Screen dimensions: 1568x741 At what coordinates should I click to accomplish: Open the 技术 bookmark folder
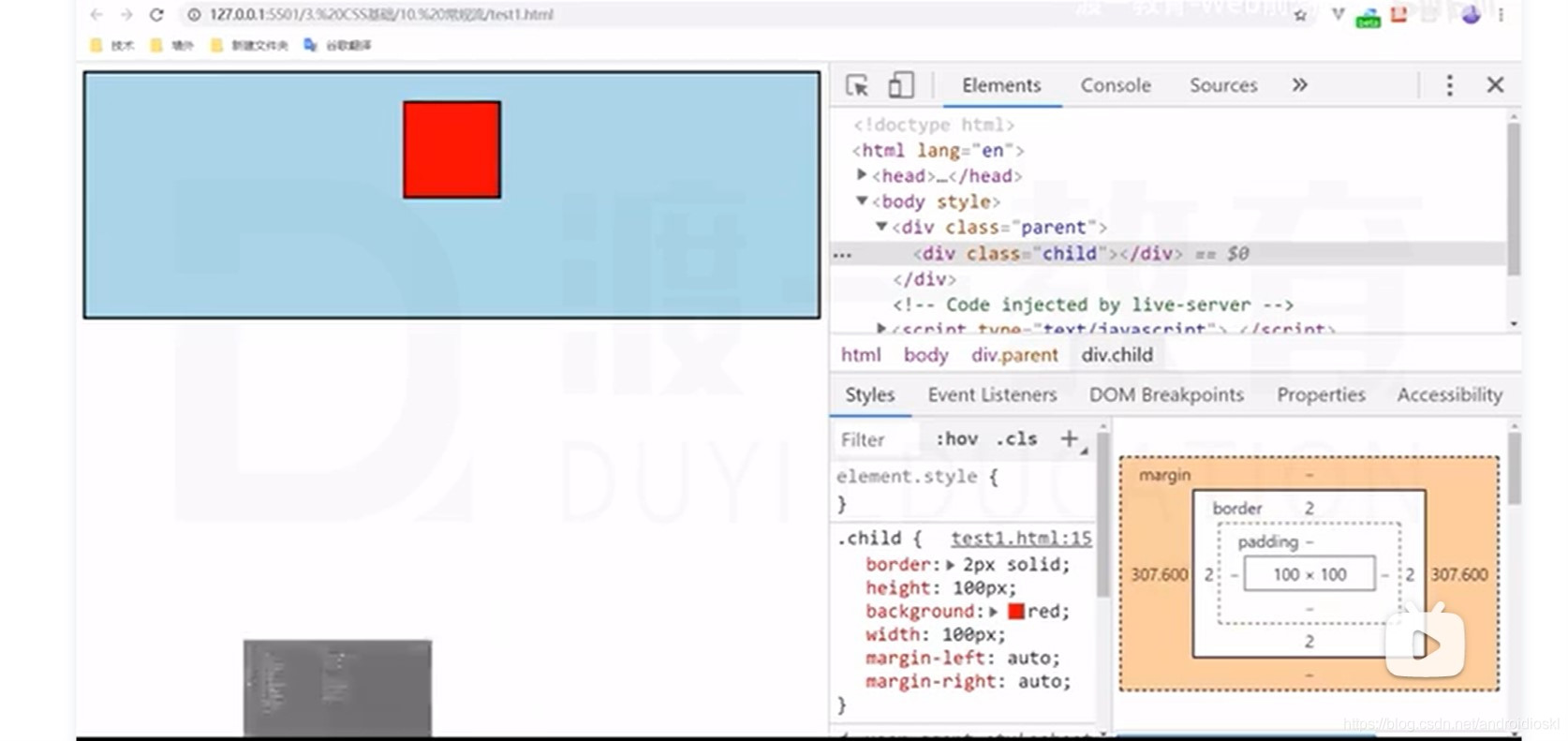click(x=112, y=45)
